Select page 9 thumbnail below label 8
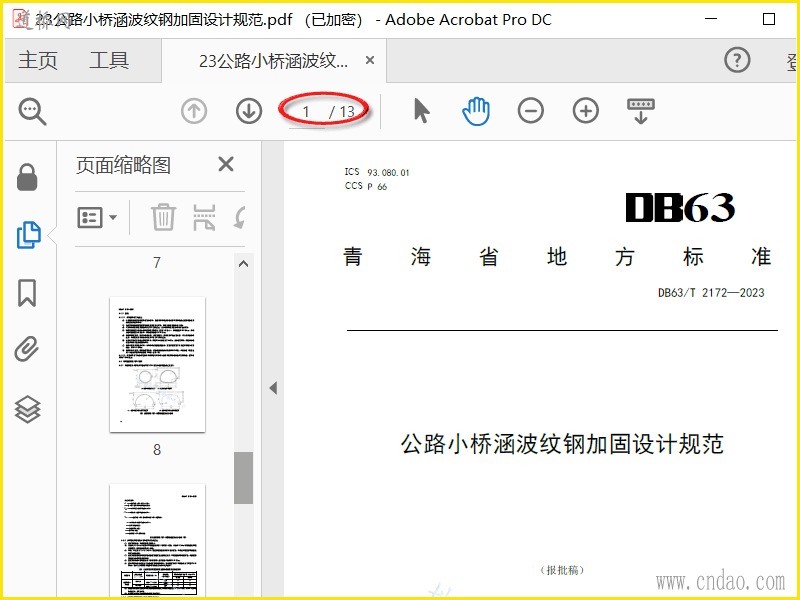800x600 pixels. point(158,541)
